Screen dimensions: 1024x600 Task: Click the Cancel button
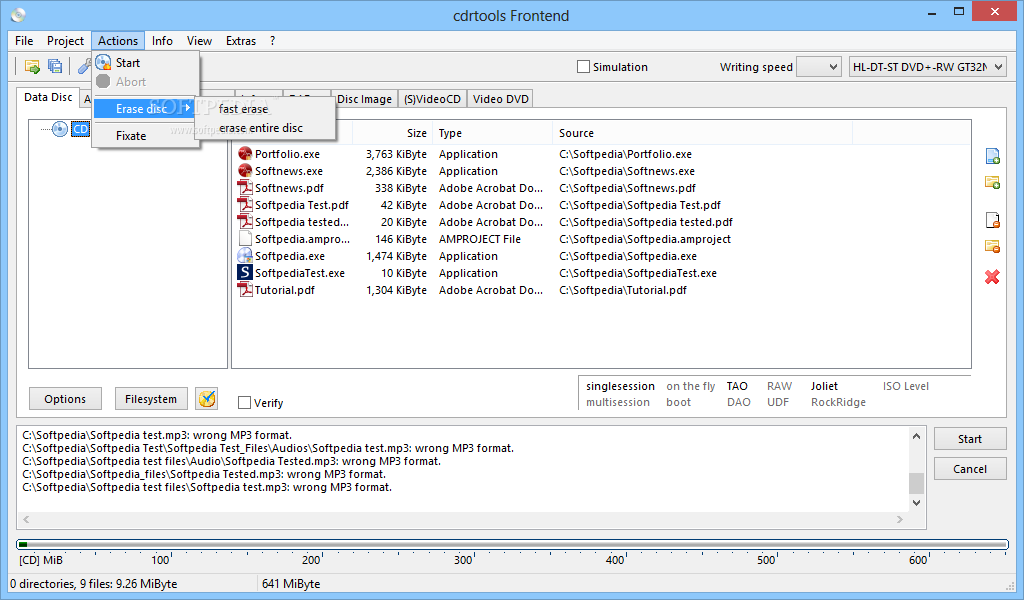click(970, 469)
